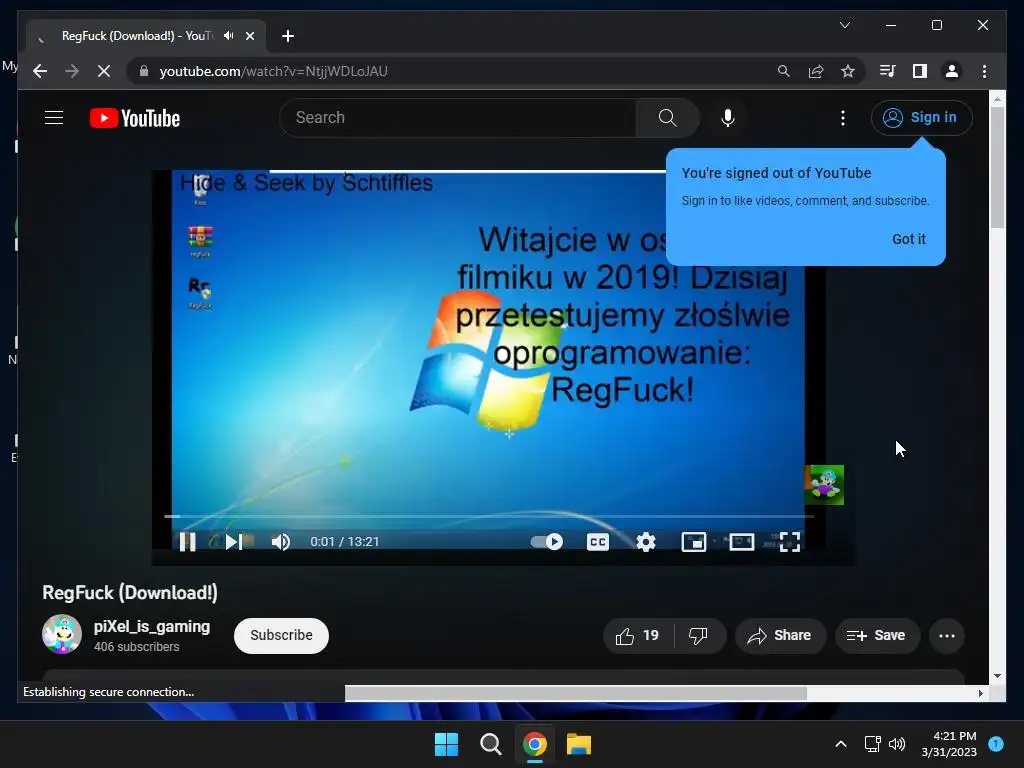Toggle the autoplay switch
Viewport: 1024px width, 768px height.
547,541
